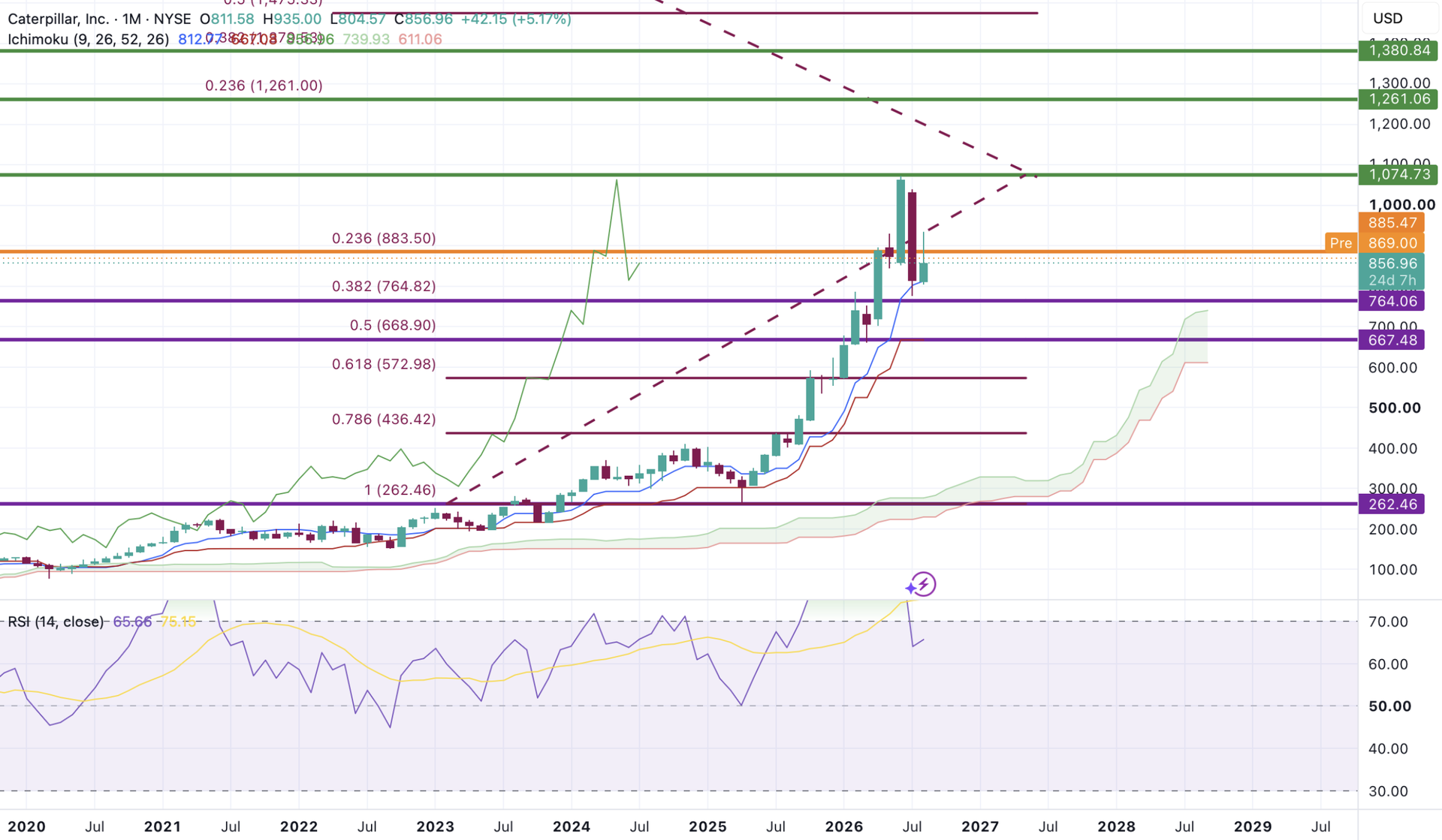This screenshot has height=840, width=1442.
Task: Click the Ichimoku value 611.06
Action: 420,39
